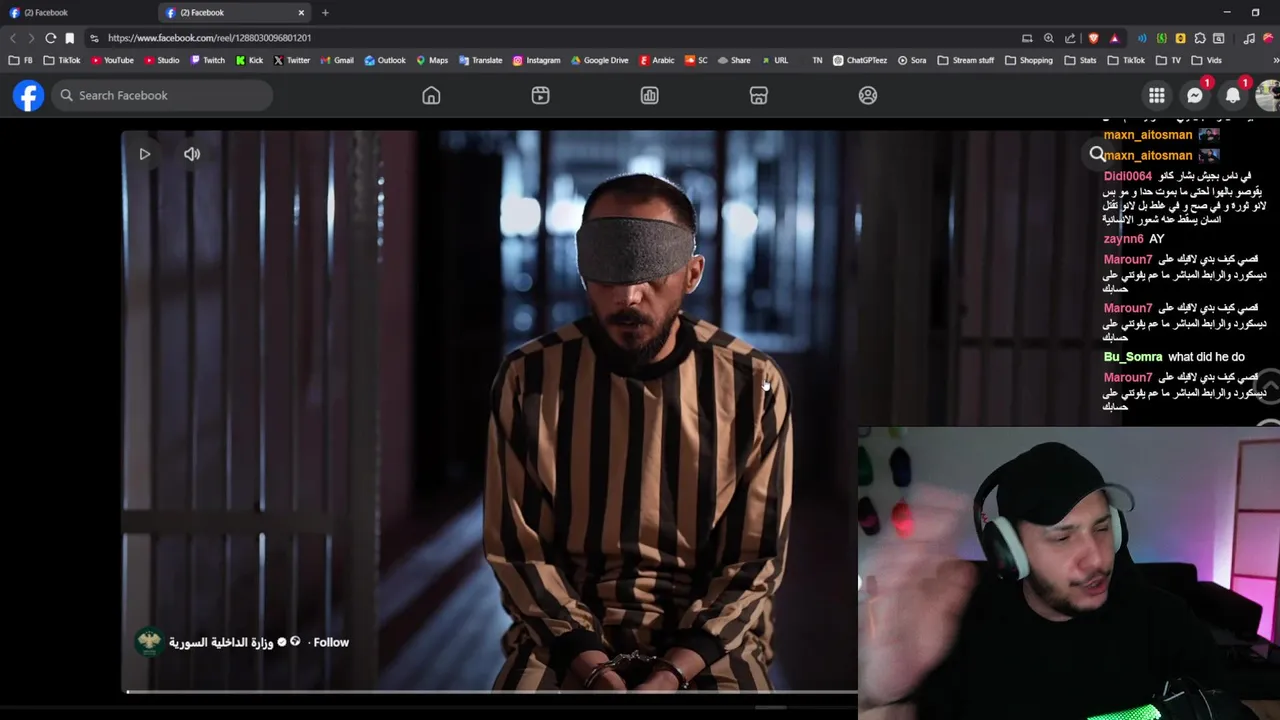Screen dimensions: 1280x720
Task: Click the facebook.com reel URL address field
Action: (209, 38)
